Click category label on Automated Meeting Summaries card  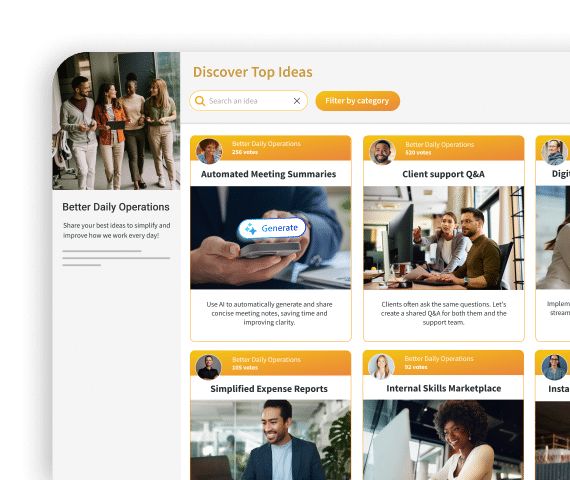pos(266,144)
